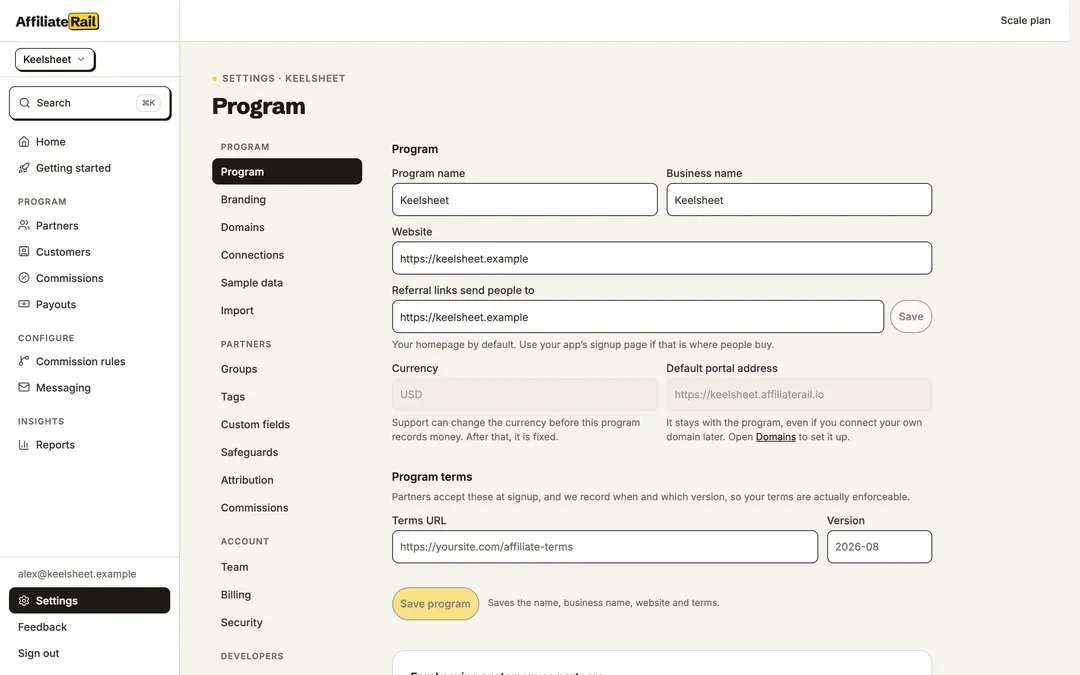
Task: Focus the Search box
Action: tap(90, 103)
